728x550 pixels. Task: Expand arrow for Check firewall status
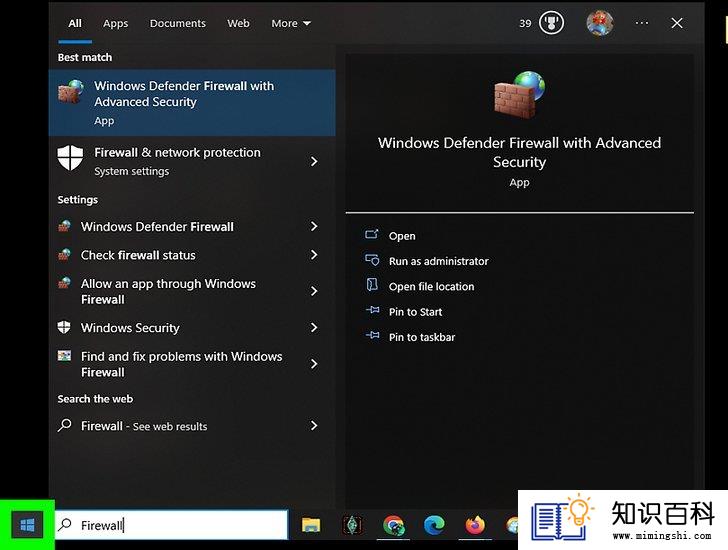[x=314, y=255]
